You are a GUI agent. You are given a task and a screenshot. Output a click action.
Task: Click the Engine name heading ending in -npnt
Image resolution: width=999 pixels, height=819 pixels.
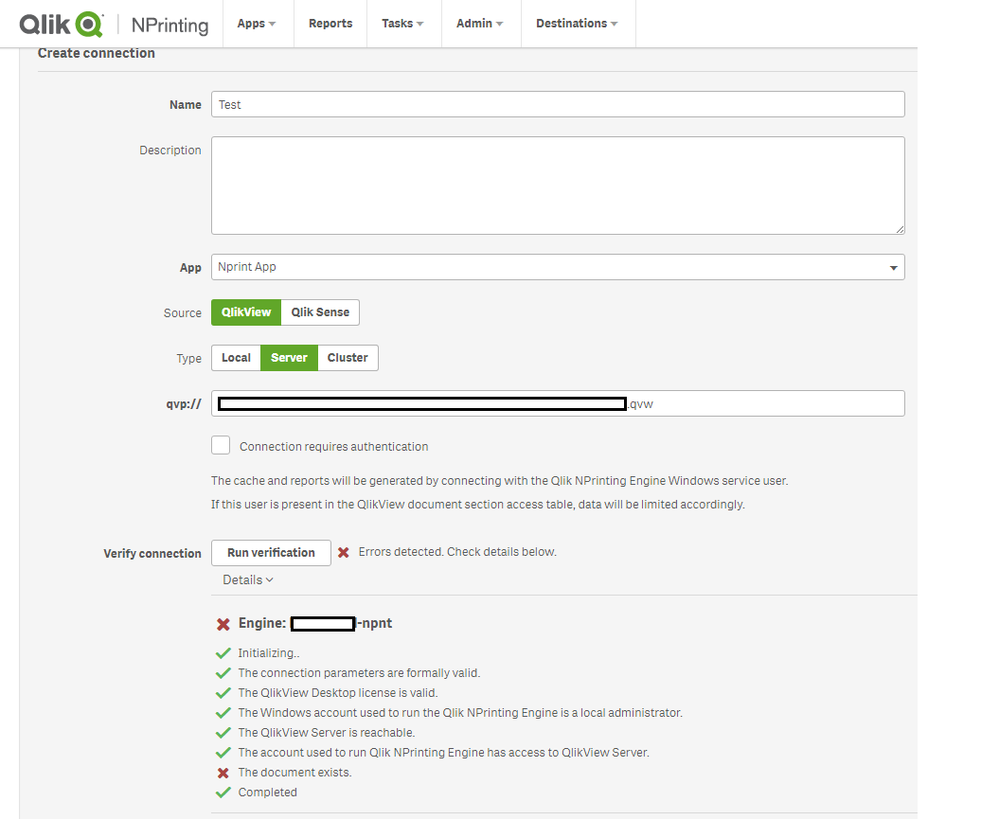coord(315,623)
